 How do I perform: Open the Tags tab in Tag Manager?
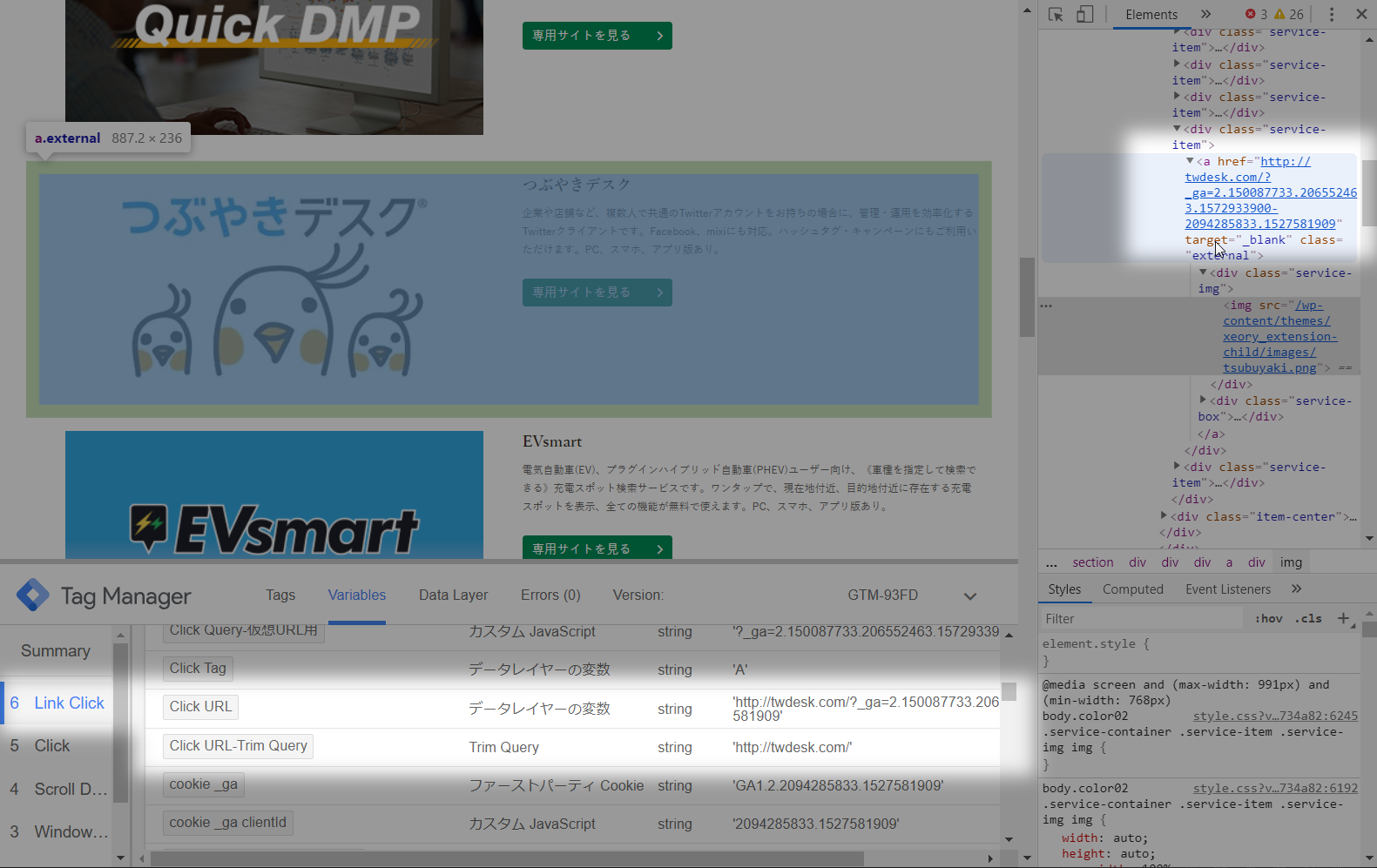[x=280, y=595]
